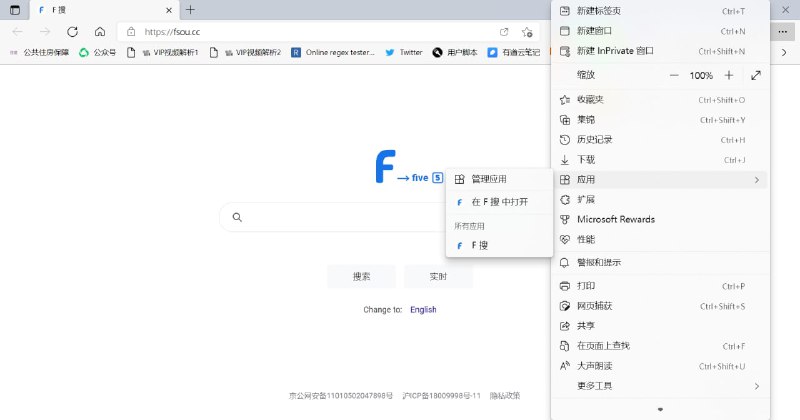The height and width of the screenshot is (420, 800).
Task: Select 网页捕获 web capture entry
Action: [660, 306]
